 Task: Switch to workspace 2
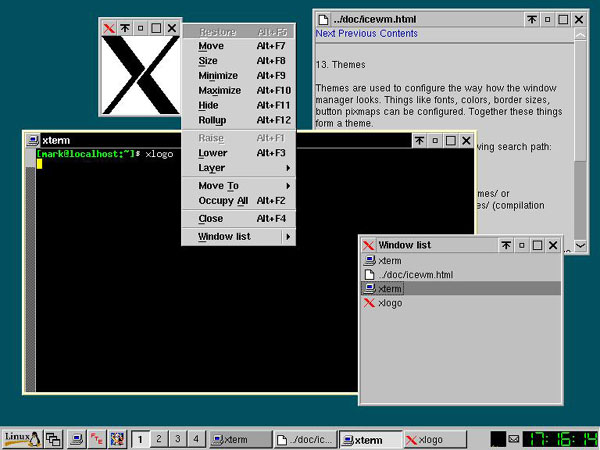(x=159, y=439)
